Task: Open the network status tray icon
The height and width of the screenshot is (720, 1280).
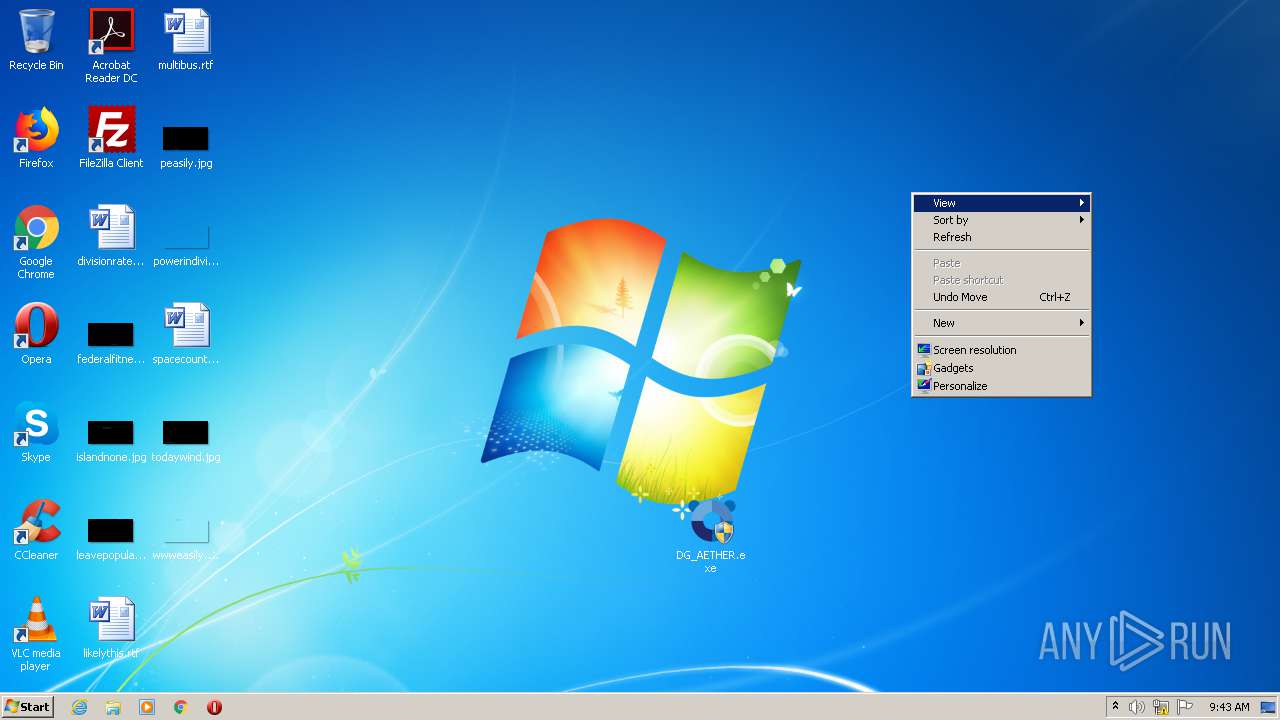Action: (x=1161, y=707)
